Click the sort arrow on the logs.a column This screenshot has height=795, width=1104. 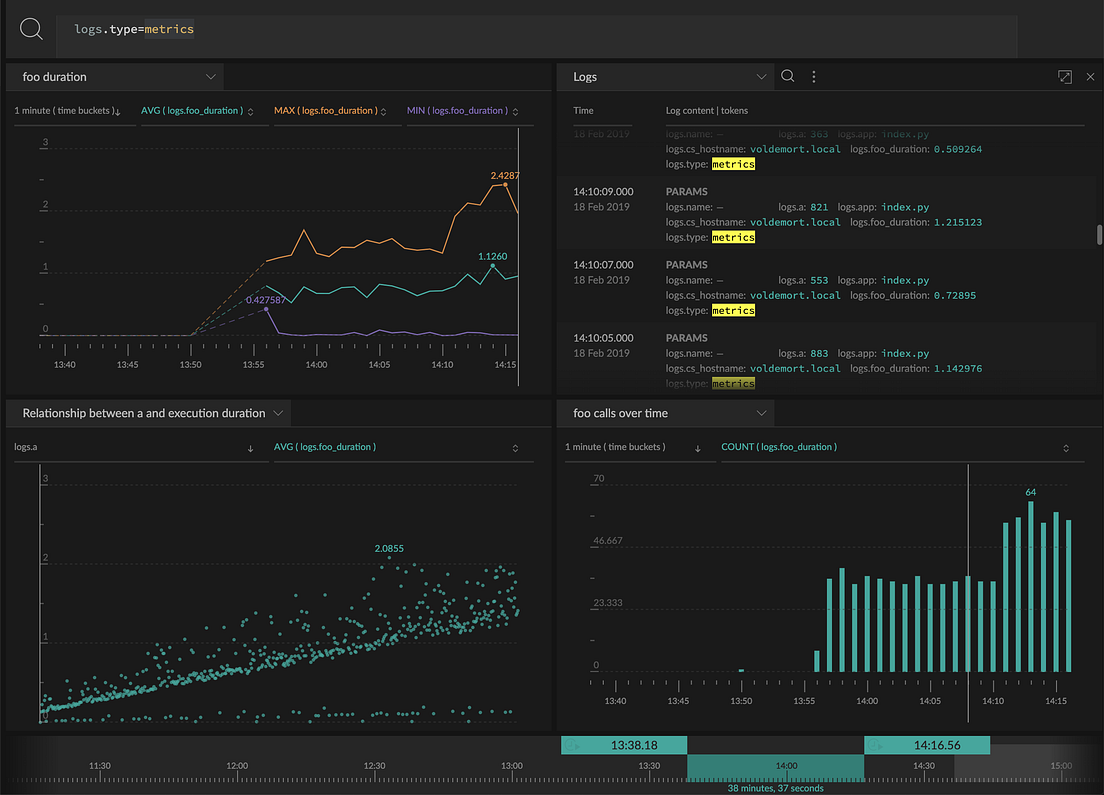click(x=252, y=446)
